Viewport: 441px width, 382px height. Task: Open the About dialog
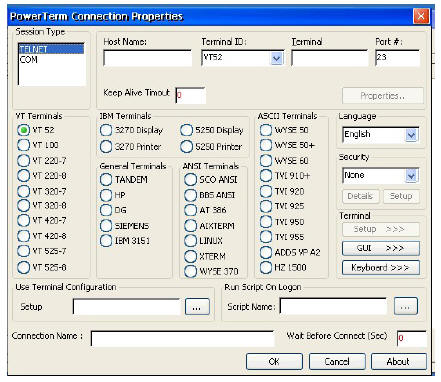(399, 362)
